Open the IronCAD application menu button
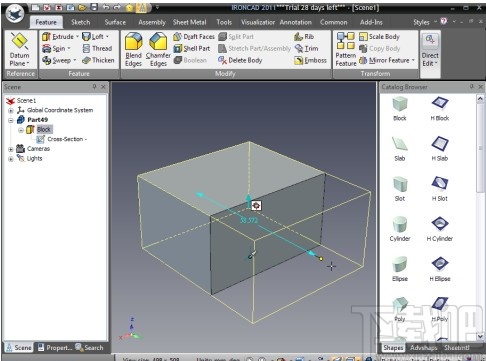Viewport: 486px width, 361px height. pos(15,13)
